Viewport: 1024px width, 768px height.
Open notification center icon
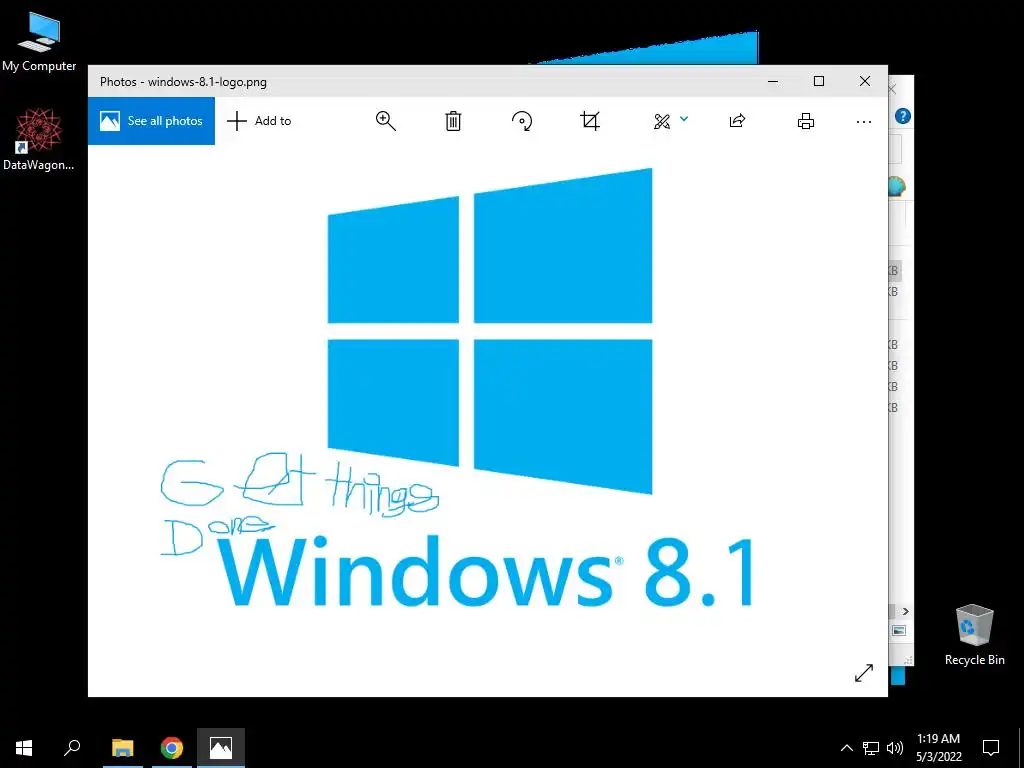pyautogui.click(x=991, y=748)
